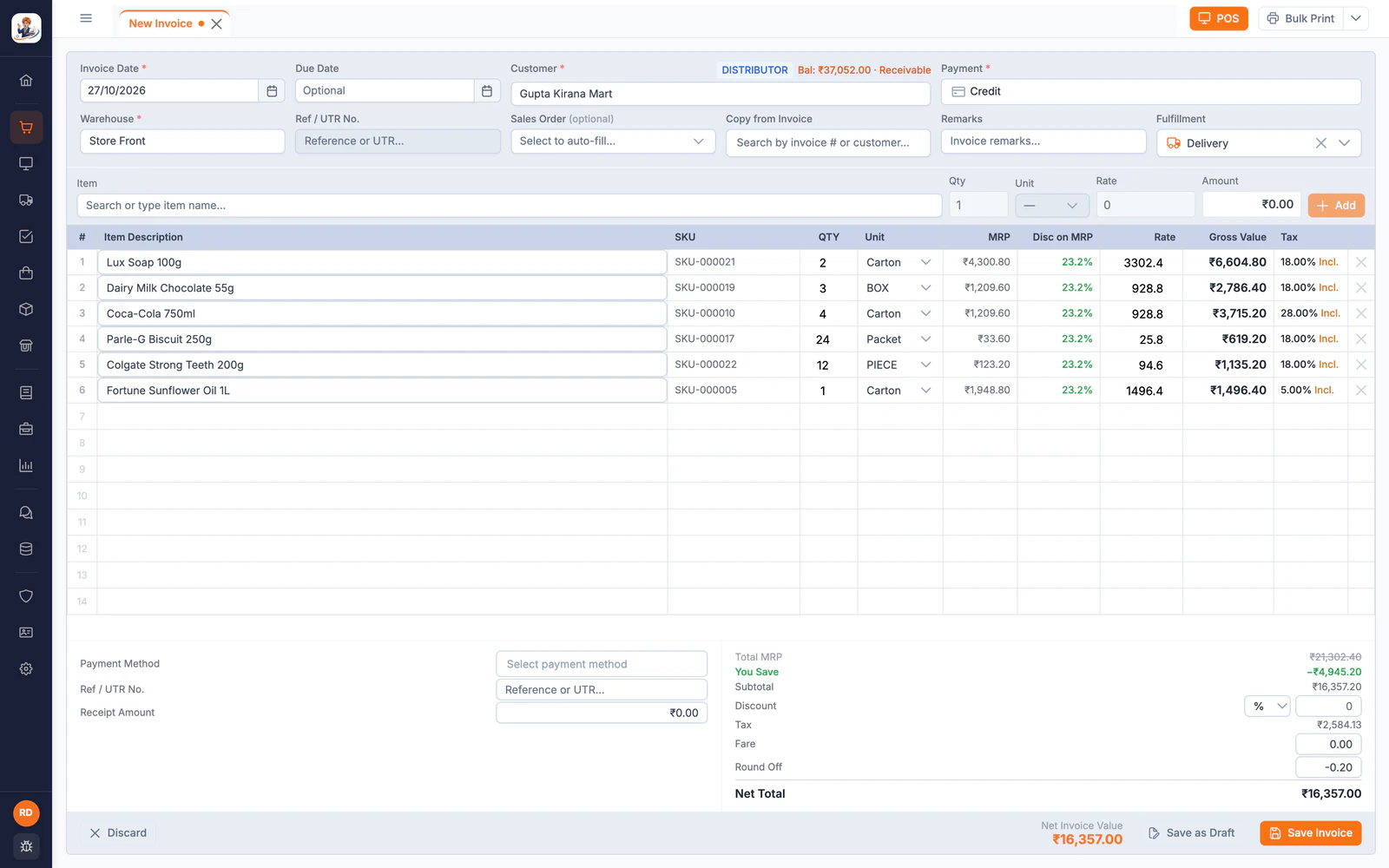Screen dimensions: 1389x868
Task: Click the Copy from Invoice search box
Action: pos(828,143)
